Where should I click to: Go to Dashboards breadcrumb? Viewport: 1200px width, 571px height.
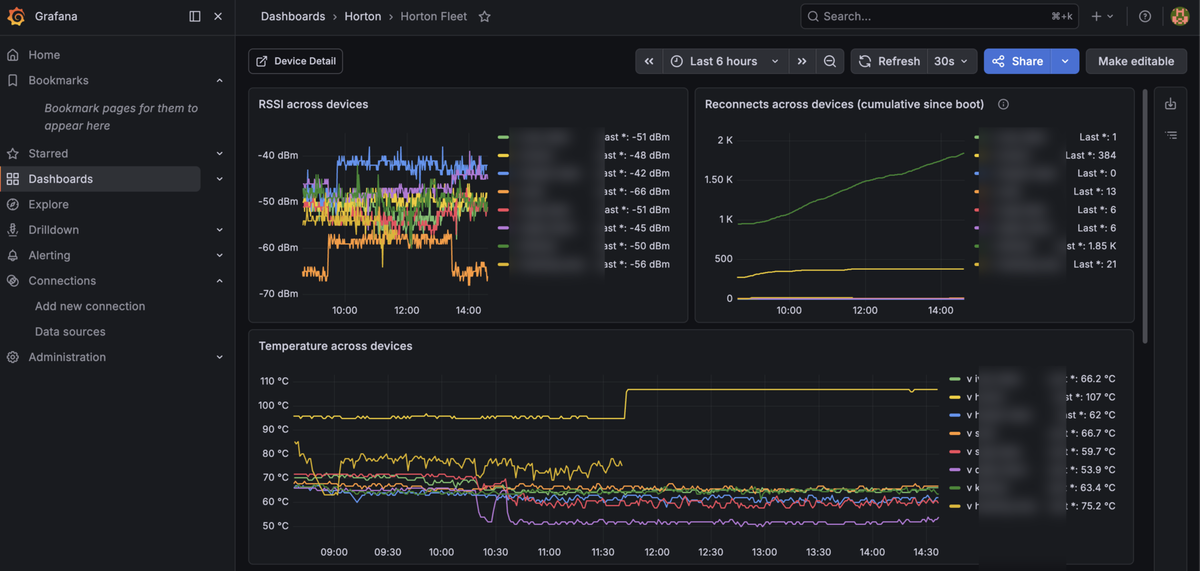point(293,16)
